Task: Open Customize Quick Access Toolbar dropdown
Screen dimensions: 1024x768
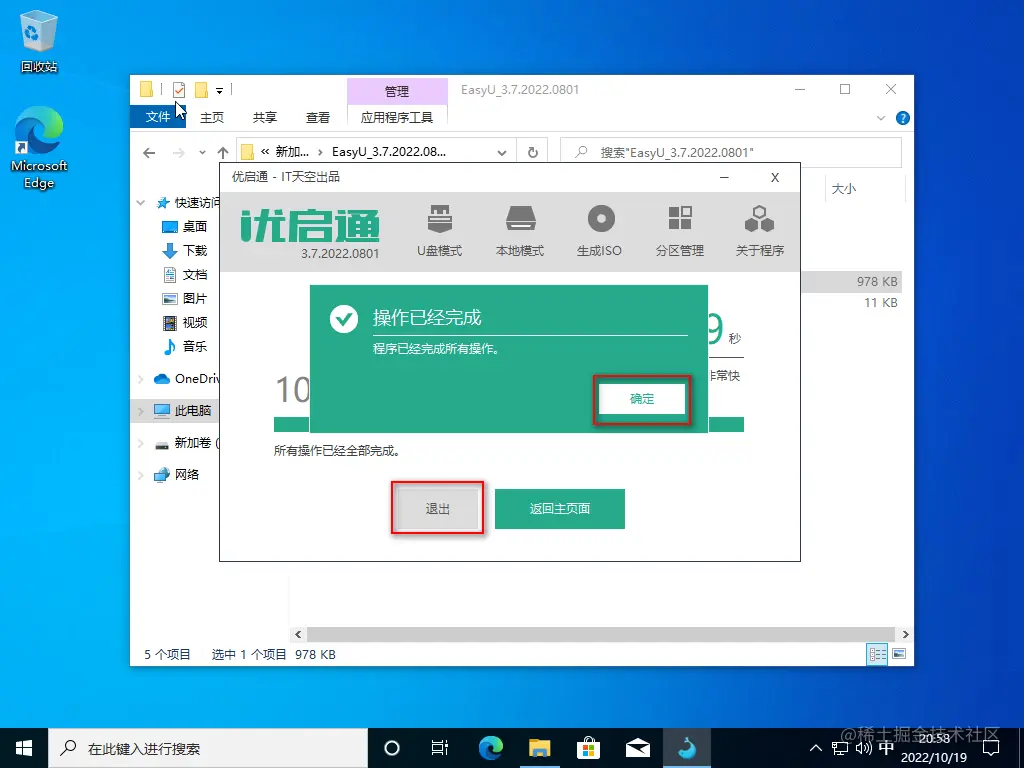Action: coord(219,90)
